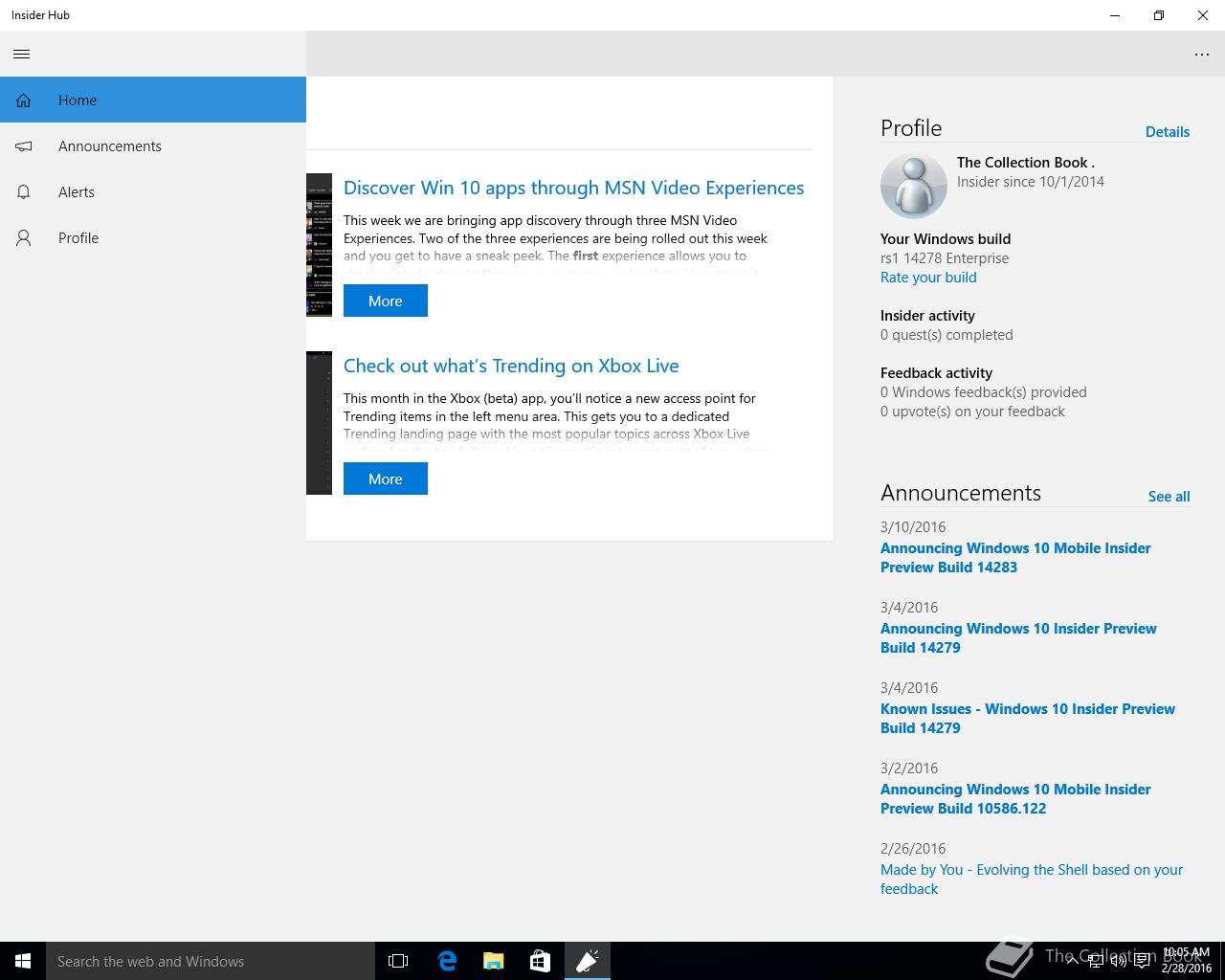Select '0 Windows feedback(s) provided' text

pos(984,392)
